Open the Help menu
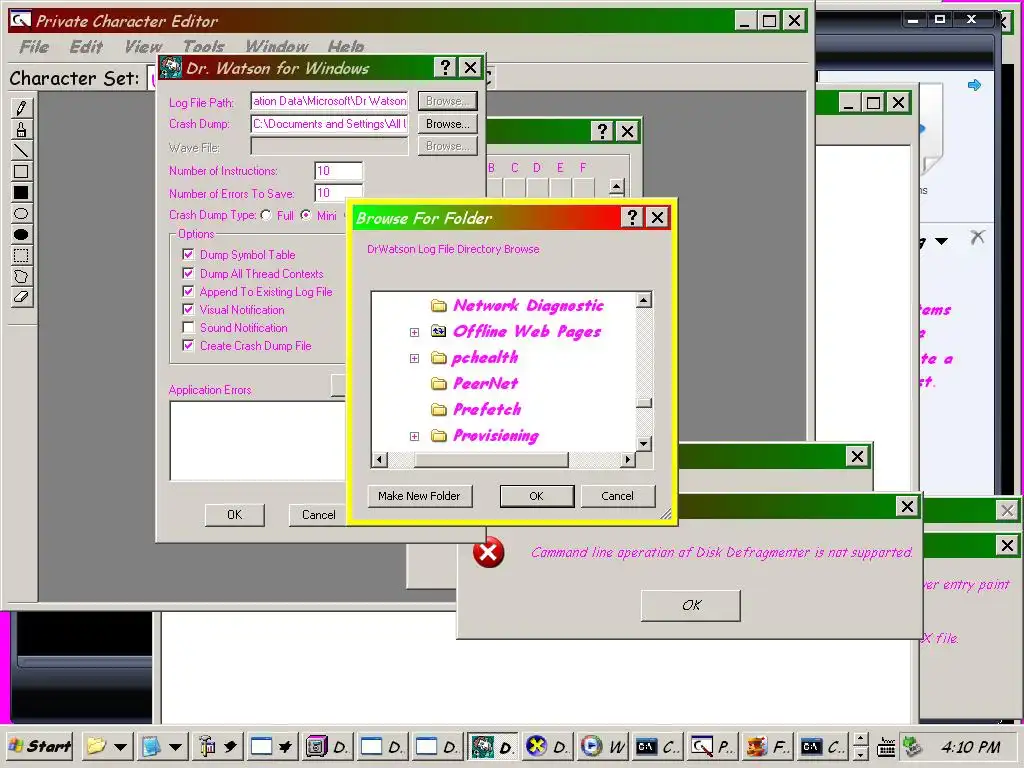The width and height of the screenshot is (1024, 768). click(345, 46)
